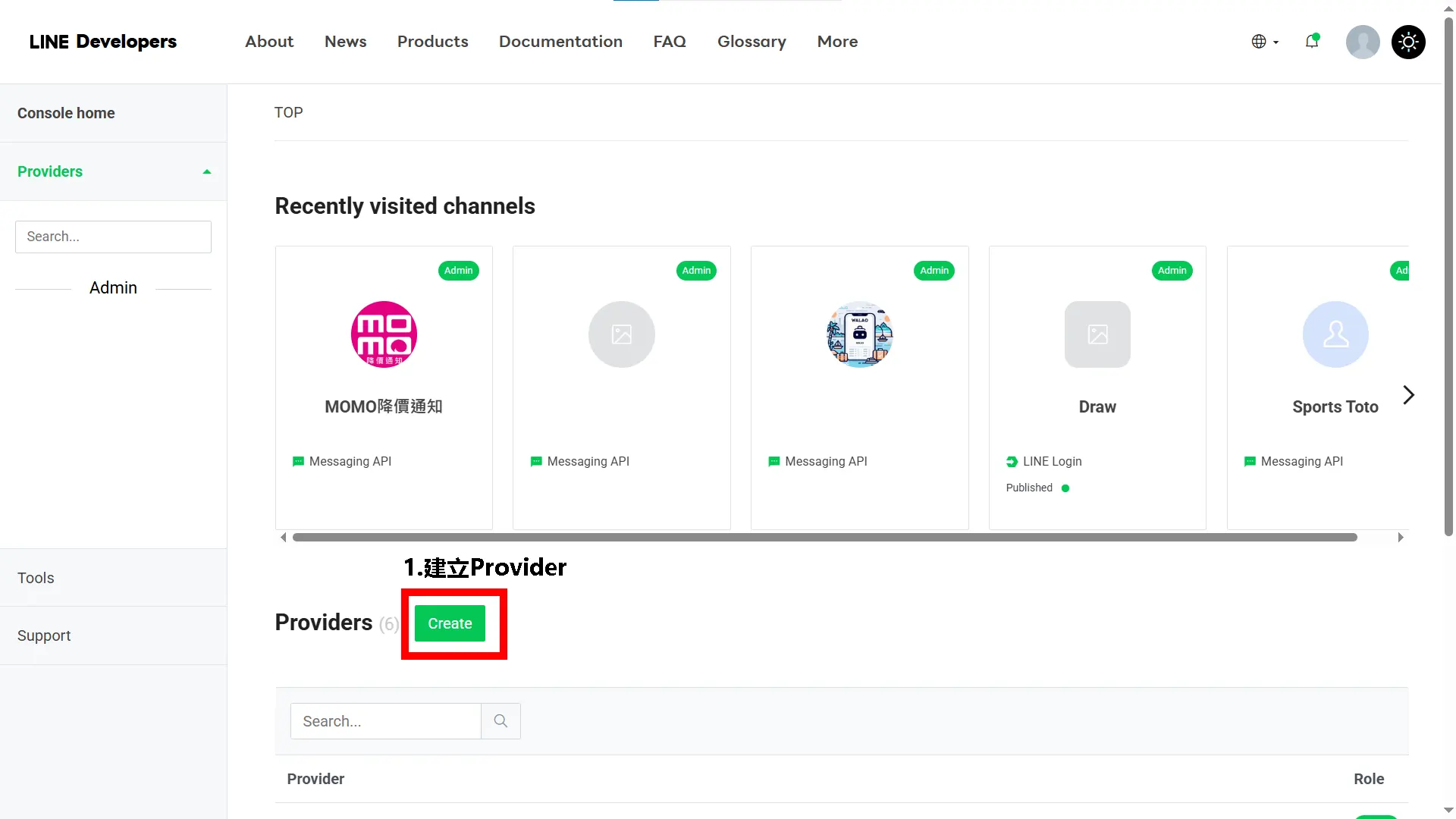Screen dimensions: 1456x819
Task: Open the MOMO降價通知 channel thumbnail
Action: [383, 334]
